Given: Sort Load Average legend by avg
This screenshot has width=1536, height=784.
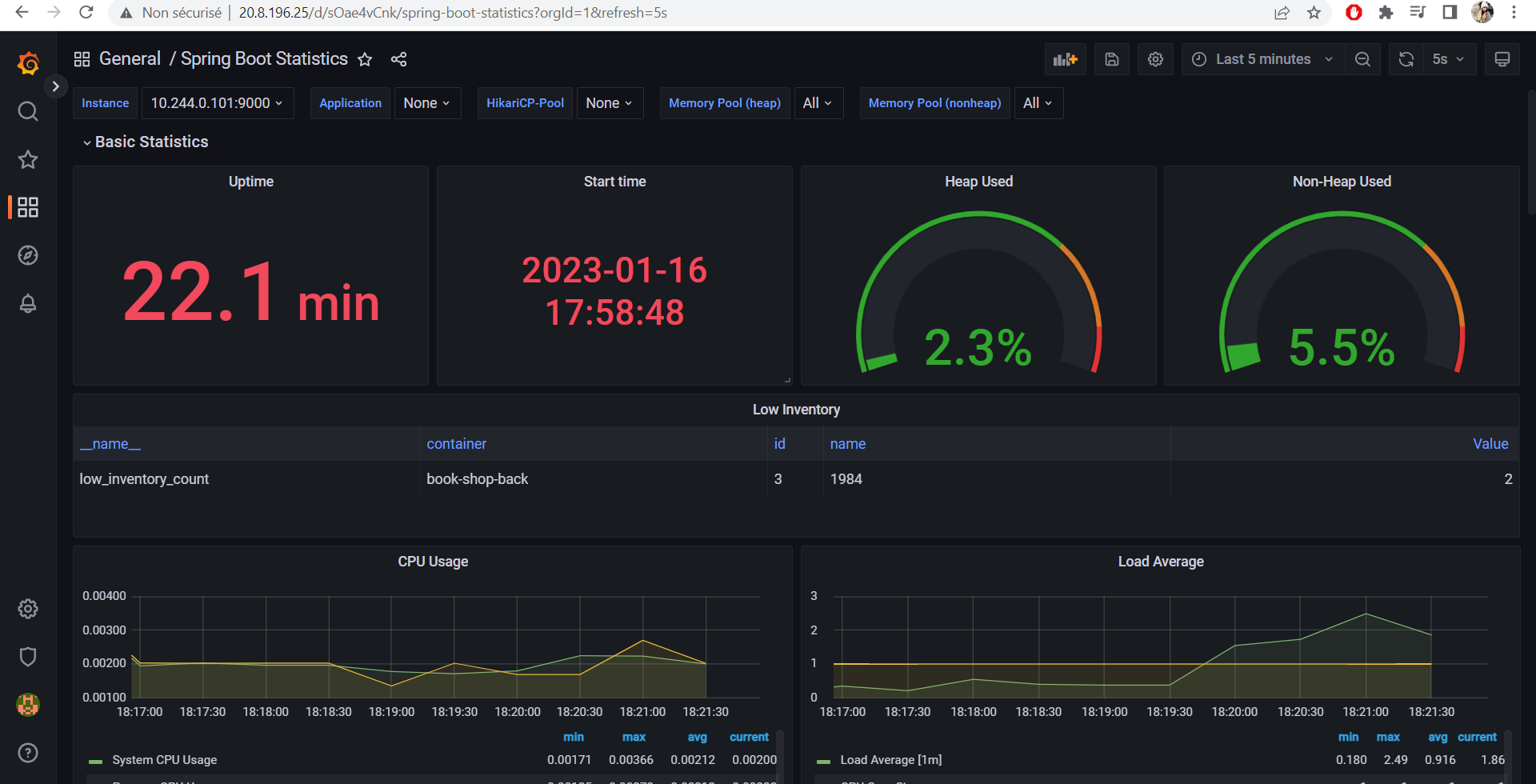Looking at the screenshot, I should [1438, 737].
